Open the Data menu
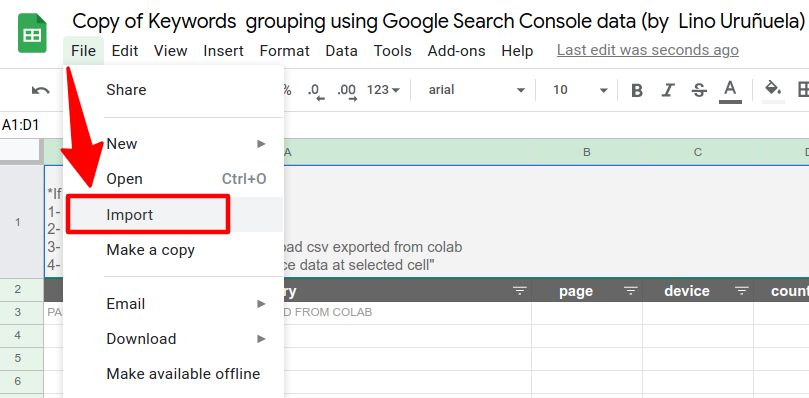The width and height of the screenshot is (809, 398). 342,51
